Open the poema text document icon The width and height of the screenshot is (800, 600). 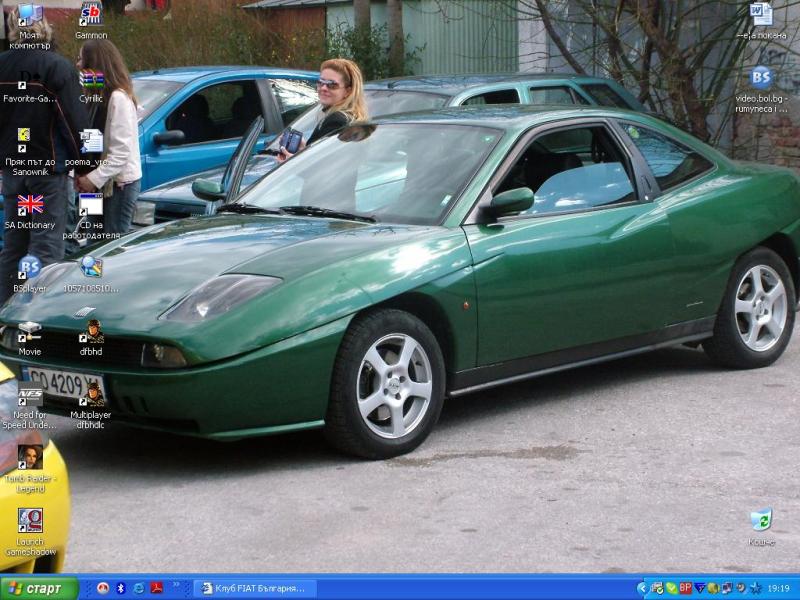pos(91,141)
